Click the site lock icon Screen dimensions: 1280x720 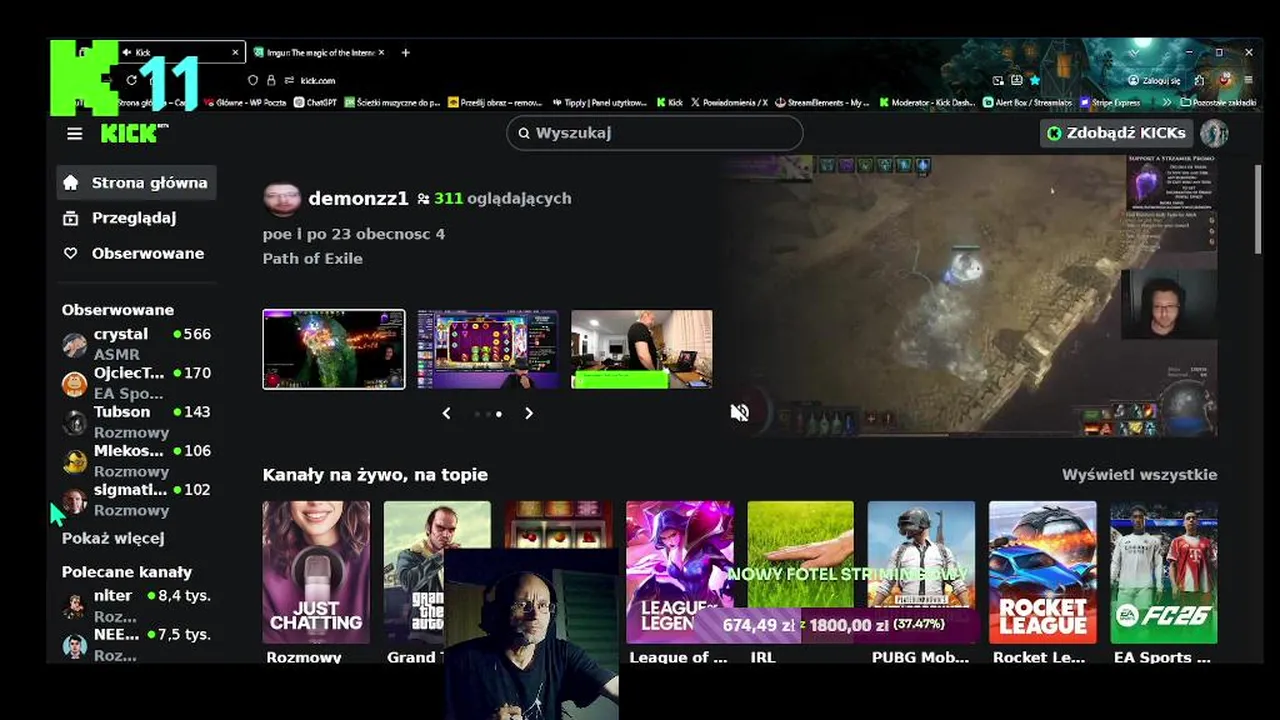271,80
